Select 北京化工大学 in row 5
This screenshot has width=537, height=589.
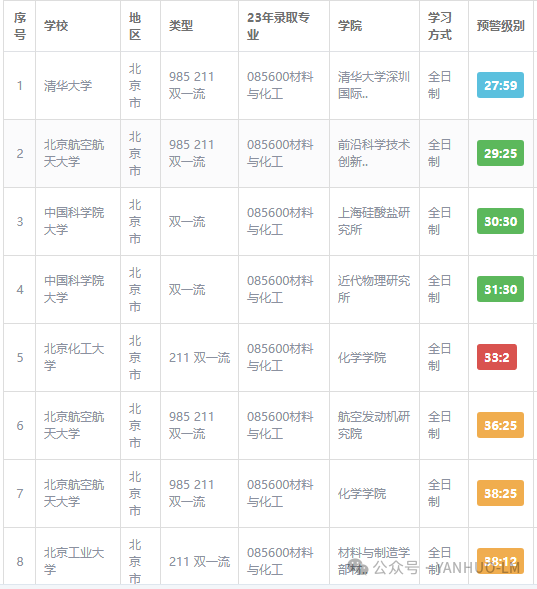tap(74, 357)
